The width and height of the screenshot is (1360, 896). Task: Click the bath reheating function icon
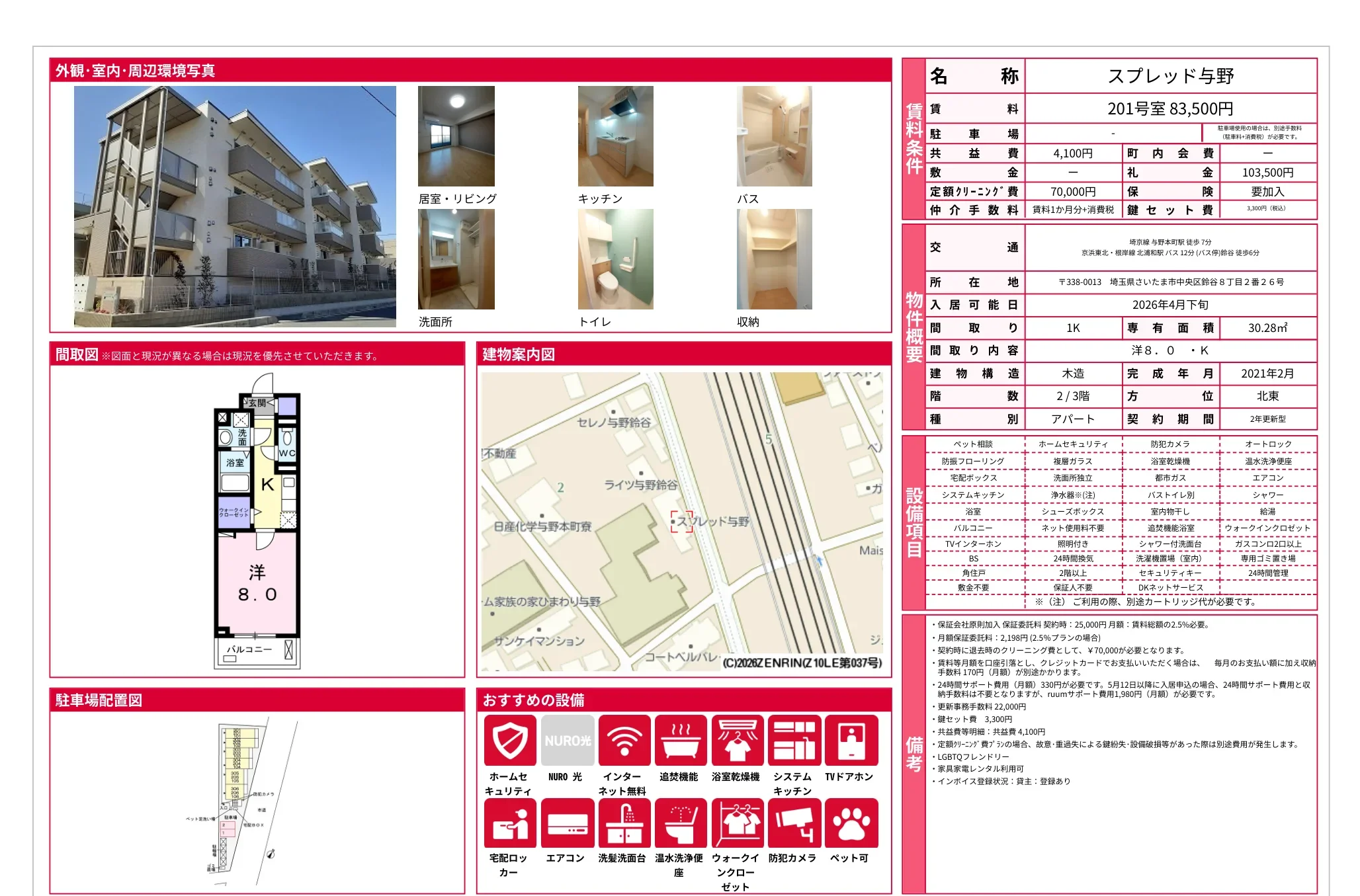click(681, 740)
